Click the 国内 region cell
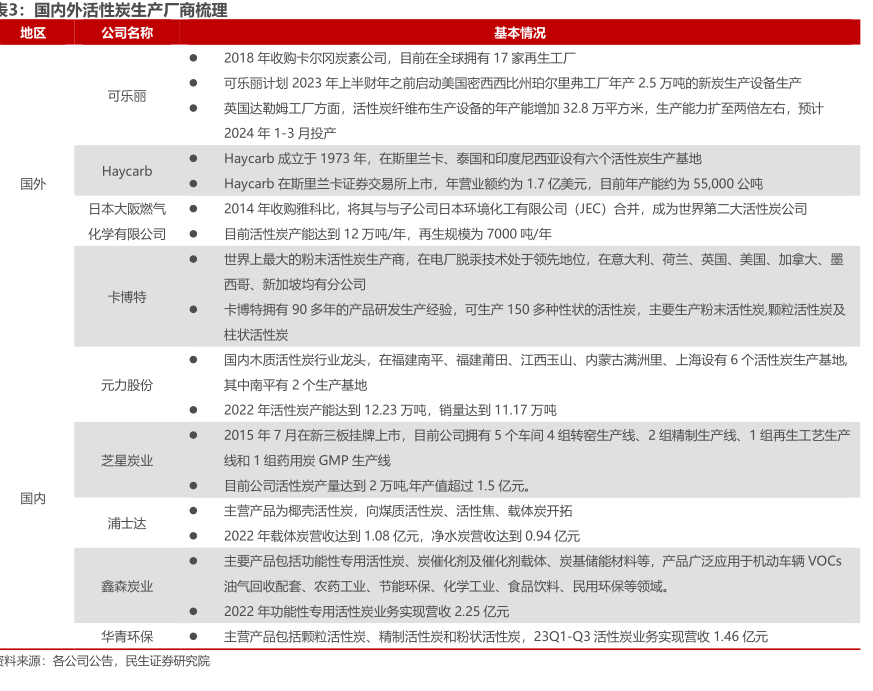Image resolution: width=873 pixels, height=691 pixels. tap(33, 498)
